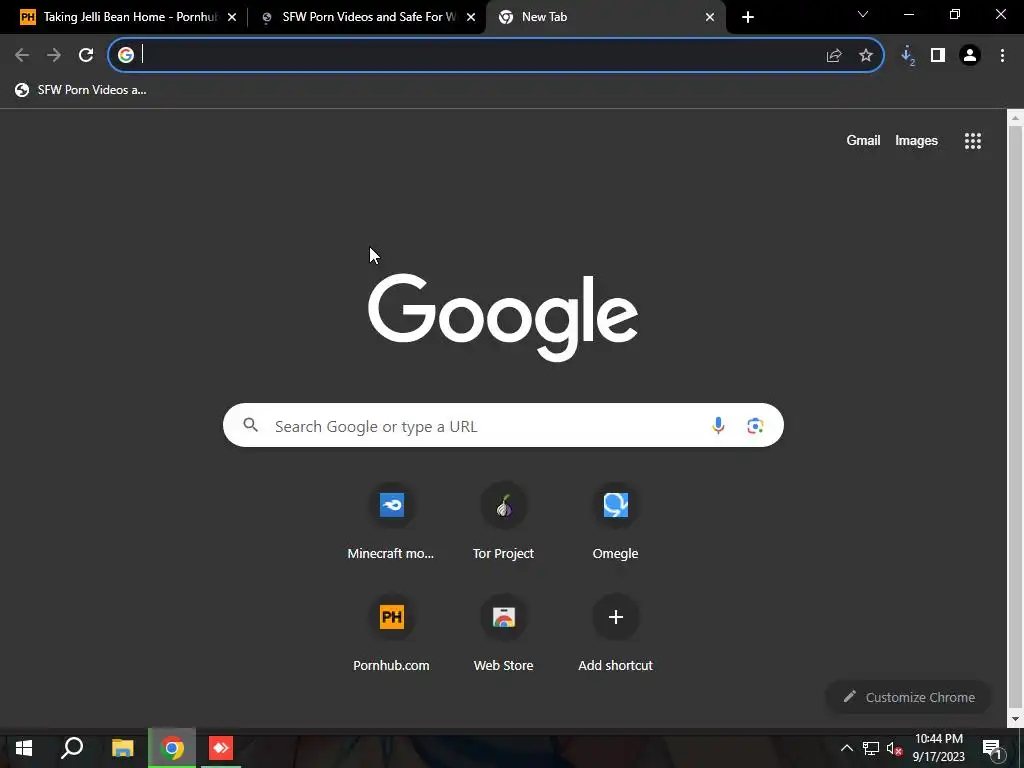Open the Tor Project shortcut

504,522
